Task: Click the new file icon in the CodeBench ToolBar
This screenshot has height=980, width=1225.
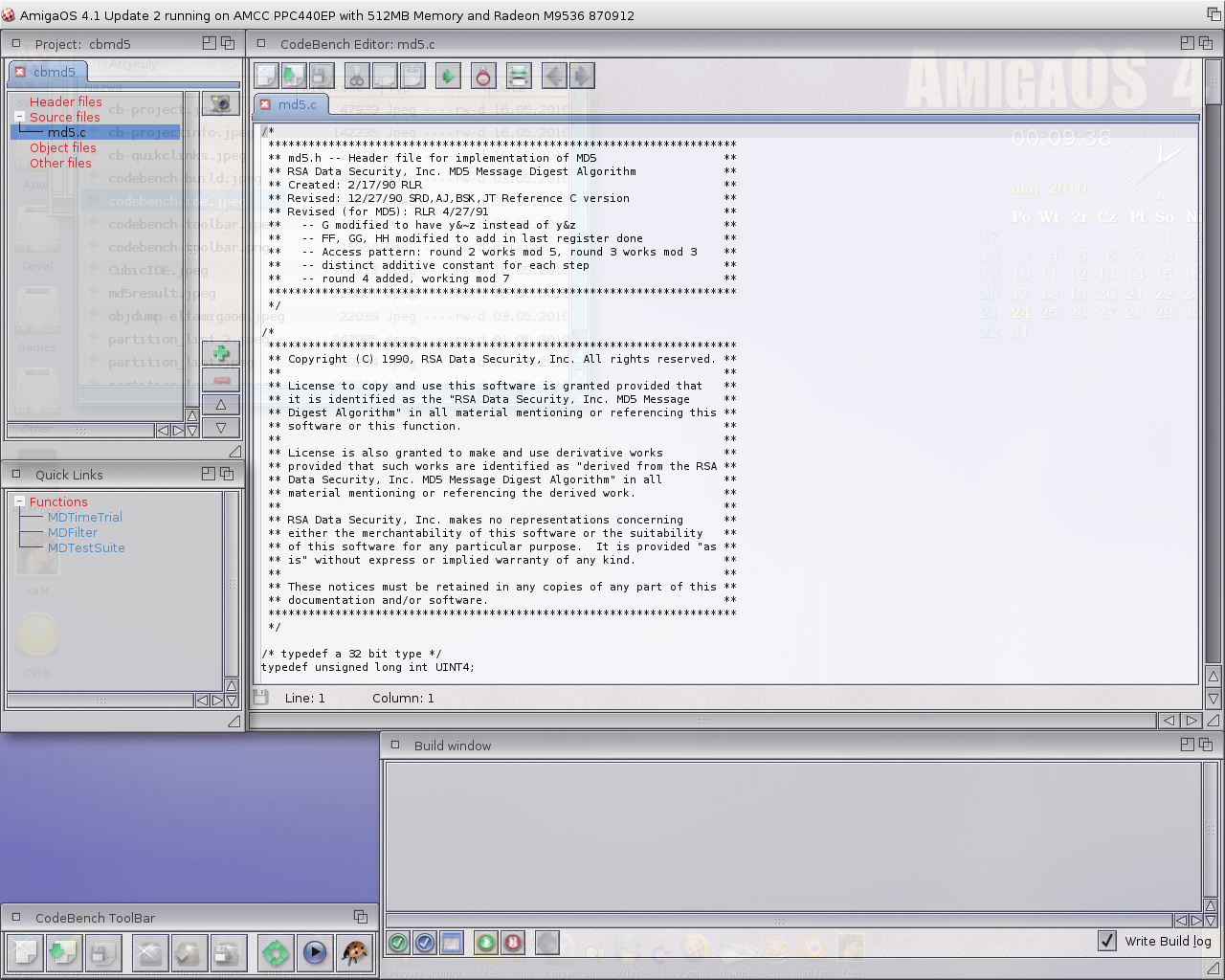Action: (26, 952)
